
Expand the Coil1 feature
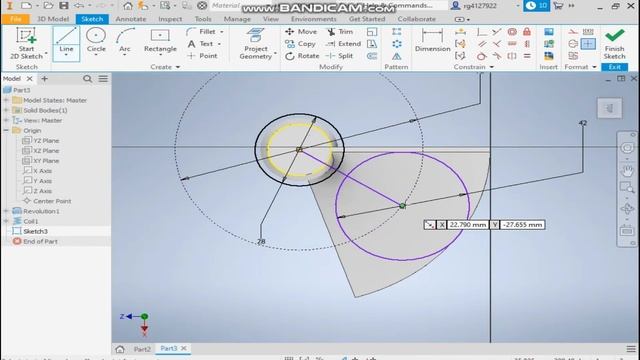(x=6, y=221)
